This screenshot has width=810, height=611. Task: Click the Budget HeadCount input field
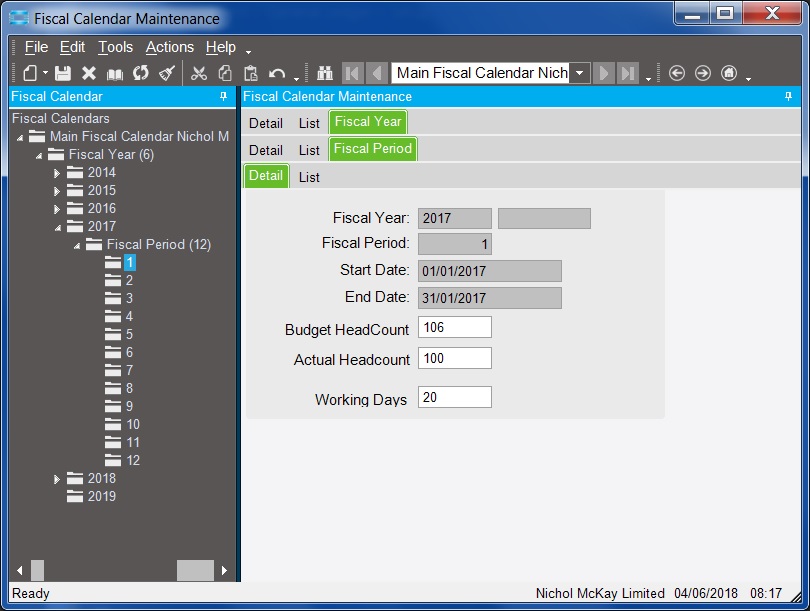tap(455, 327)
